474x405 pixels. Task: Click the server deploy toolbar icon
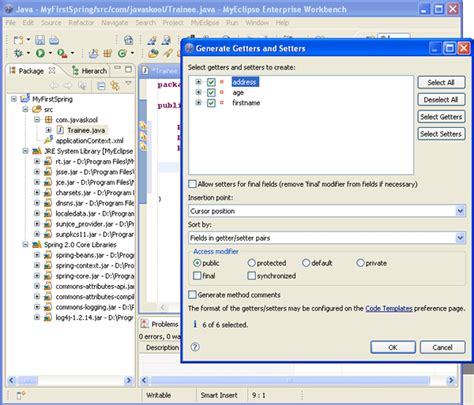(128, 40)
